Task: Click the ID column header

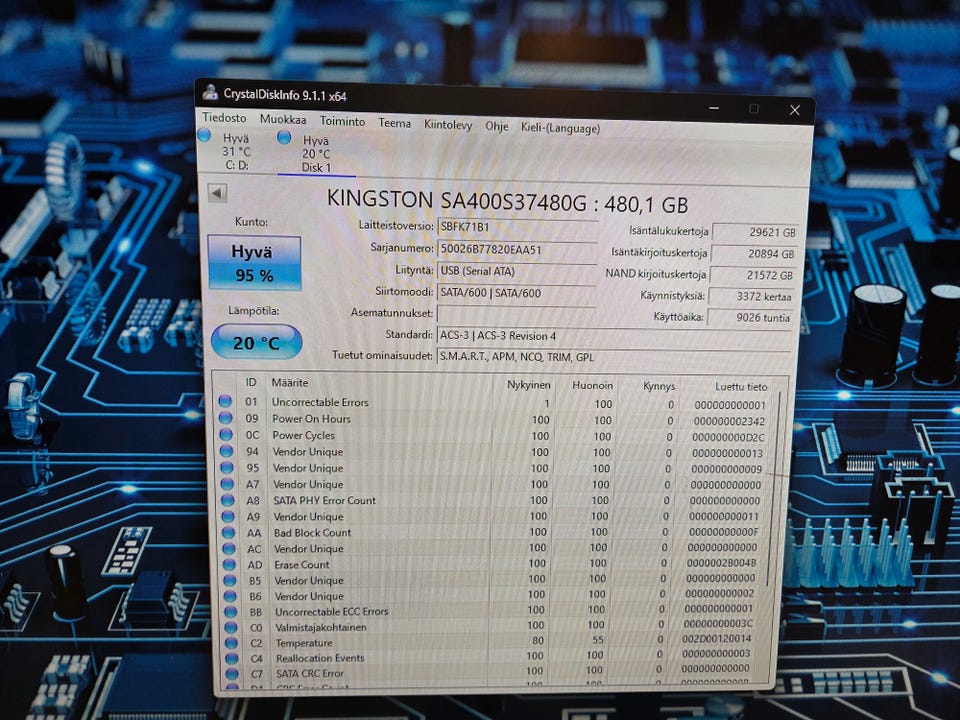Action: 251,382
